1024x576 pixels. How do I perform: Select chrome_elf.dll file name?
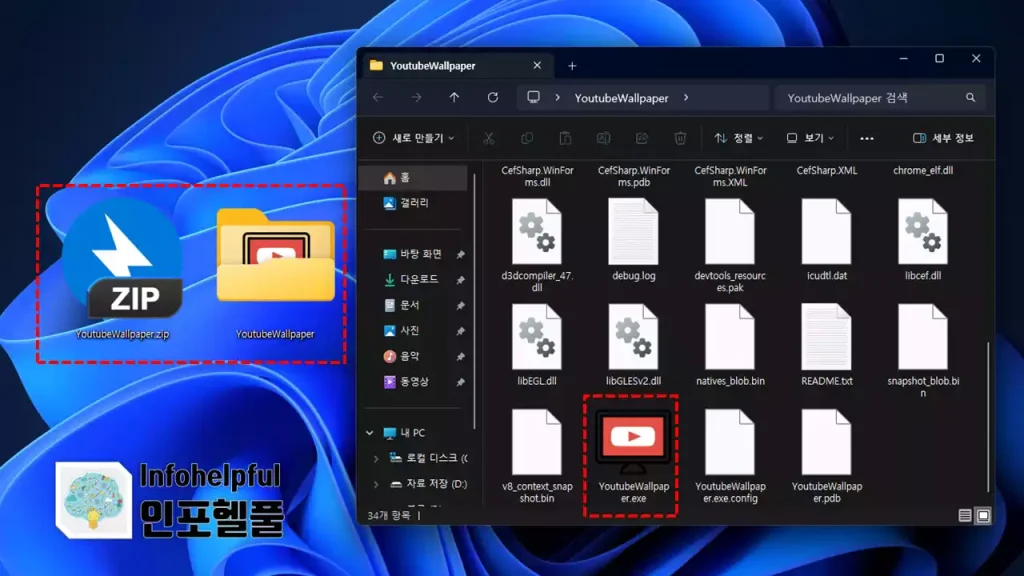(923, 170)
